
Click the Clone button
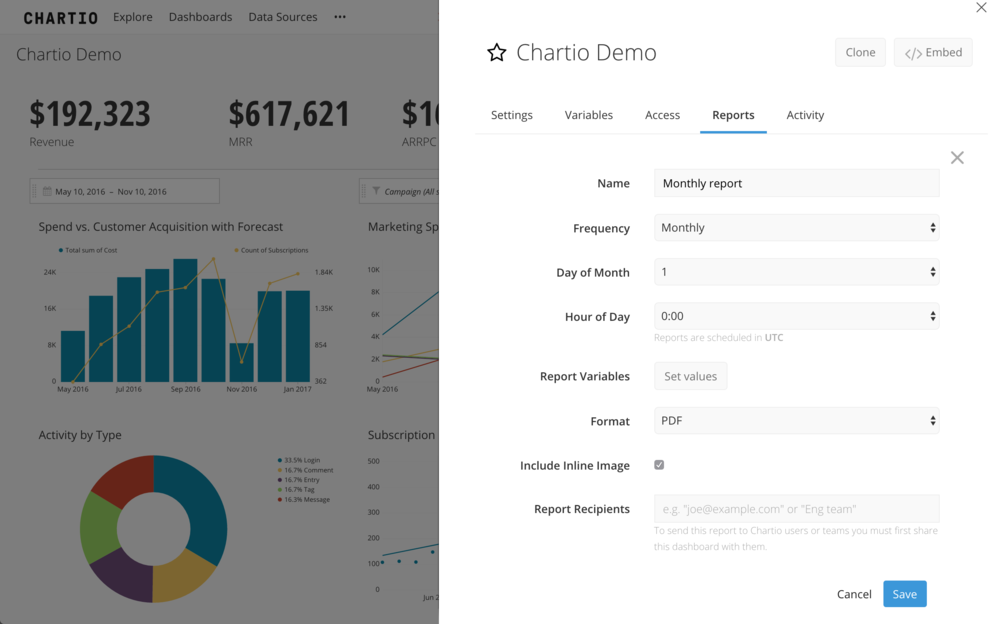point(860,52)
